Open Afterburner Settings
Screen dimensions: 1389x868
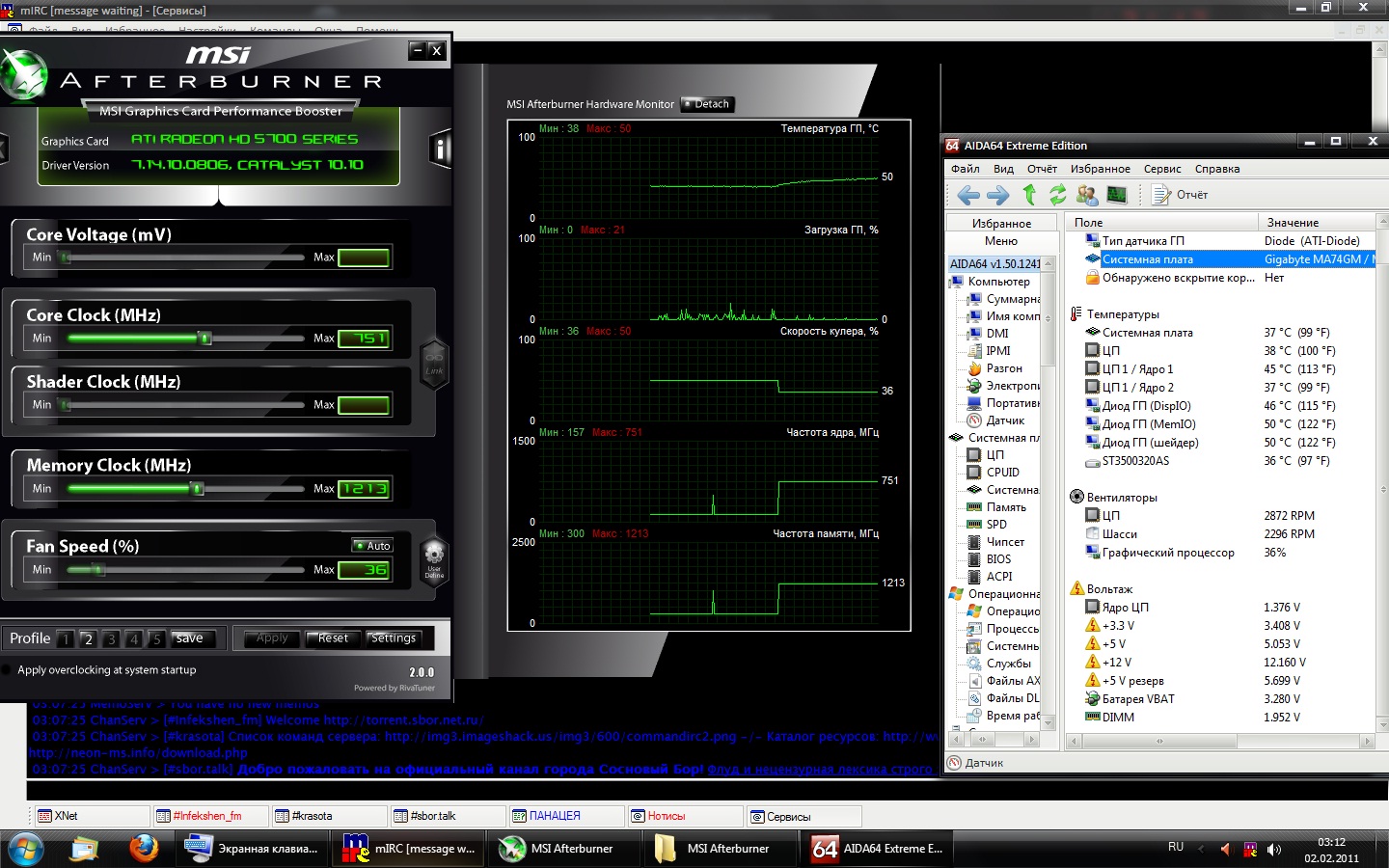click(394, 638)
